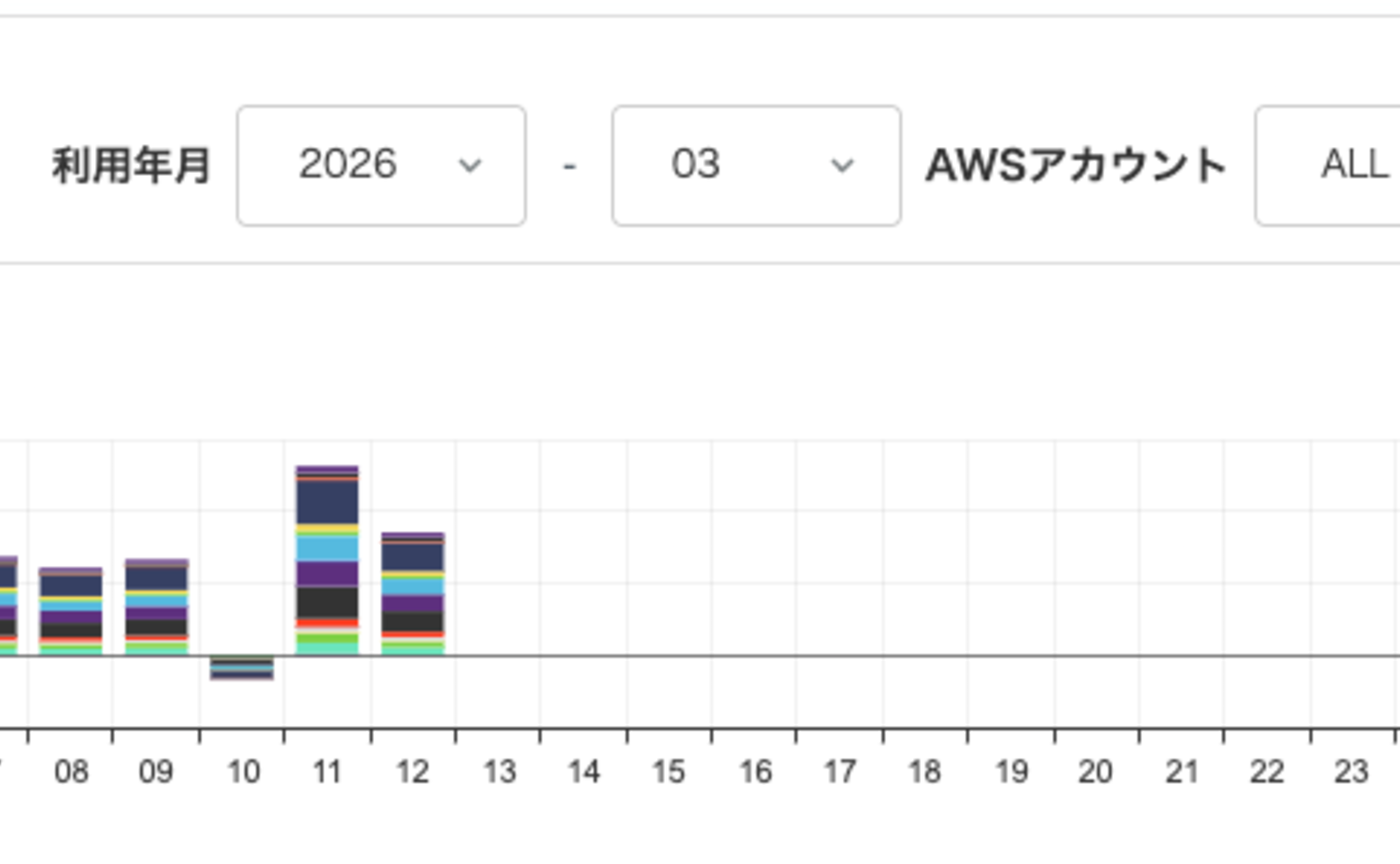Click the stacked bar for day 11
Screen dimensions: 1400x864
click(327, 560)
